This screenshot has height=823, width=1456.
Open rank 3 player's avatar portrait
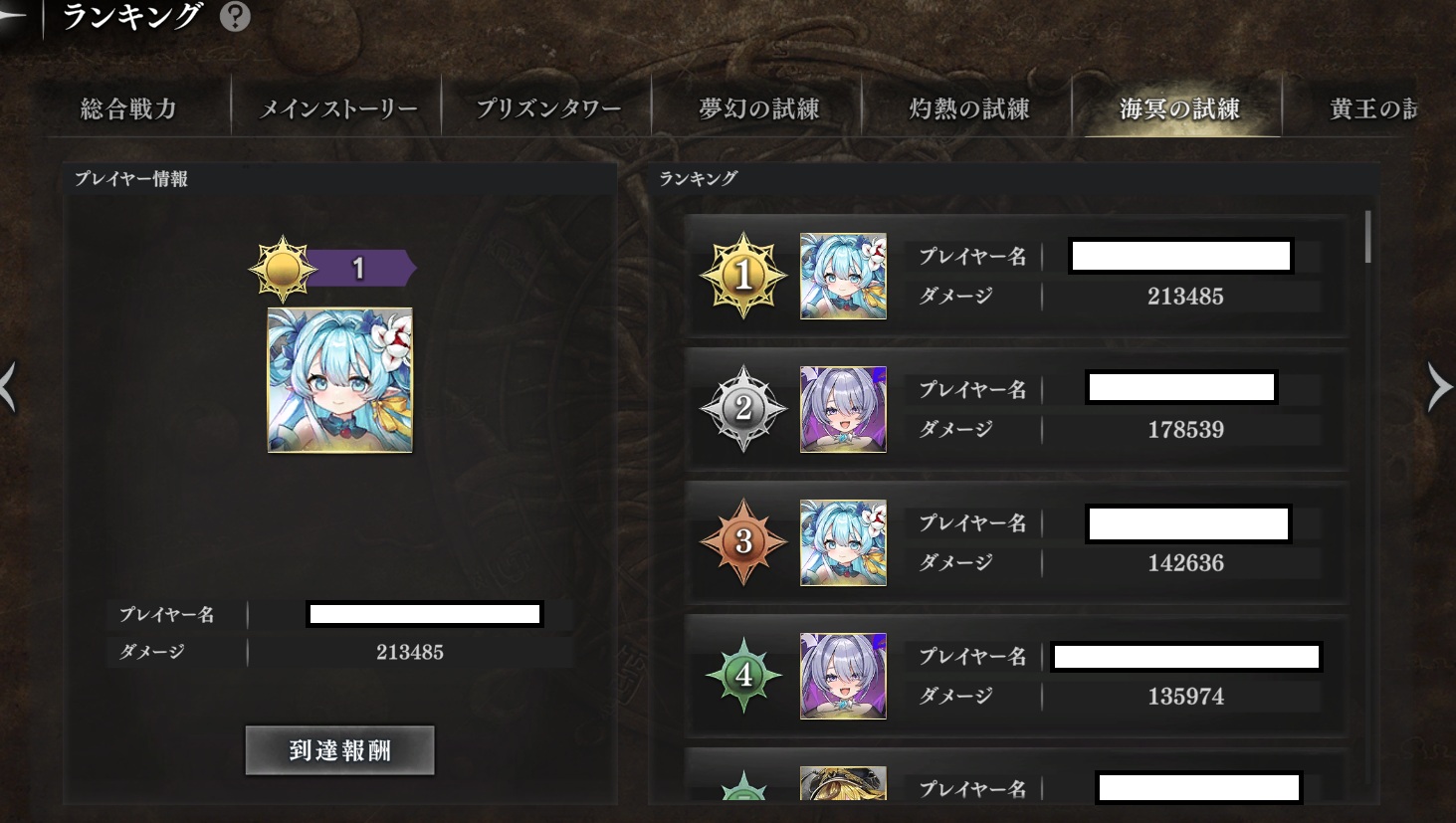coord(843,542)
